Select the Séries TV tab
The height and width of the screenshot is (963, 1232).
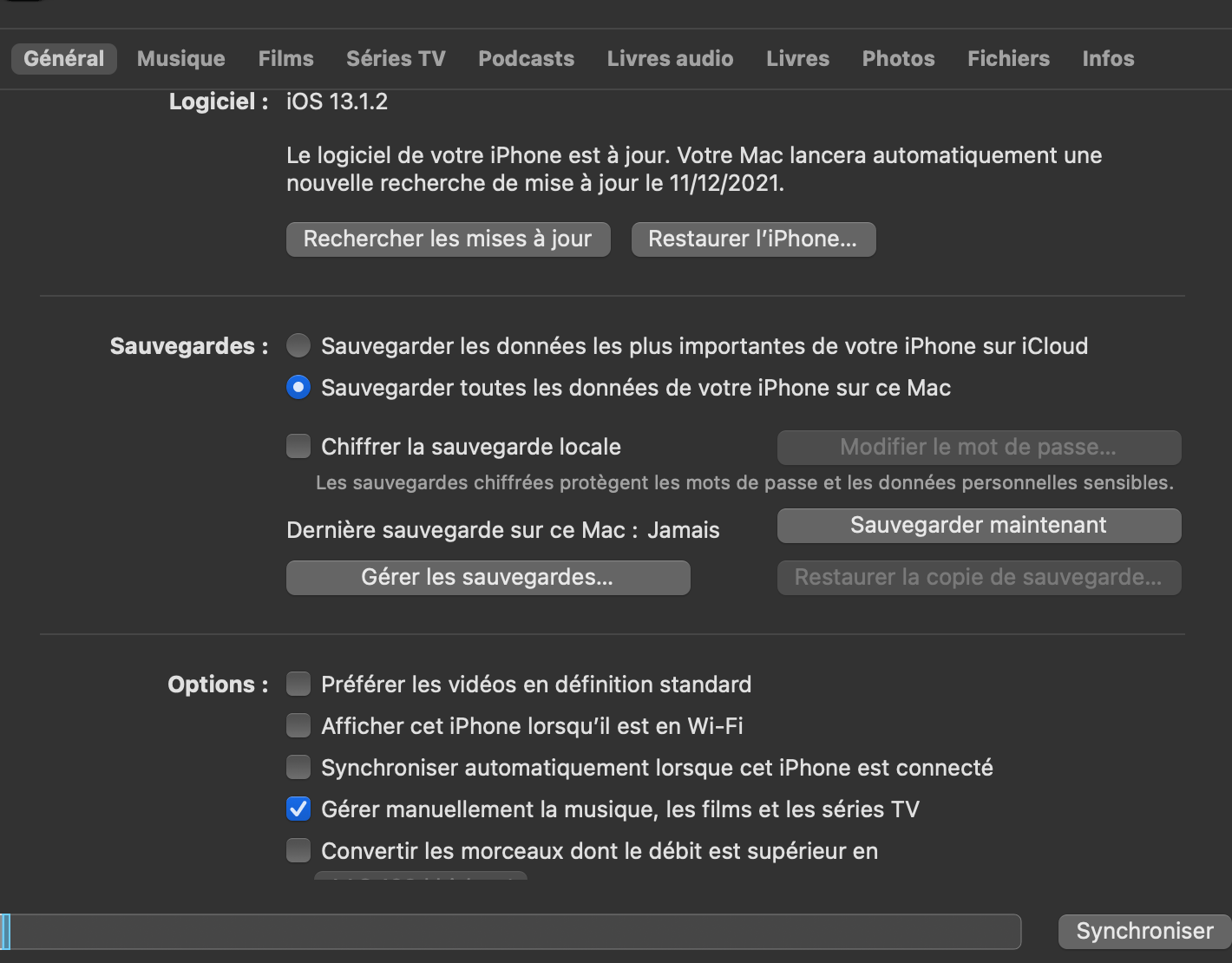pos(395,58)
